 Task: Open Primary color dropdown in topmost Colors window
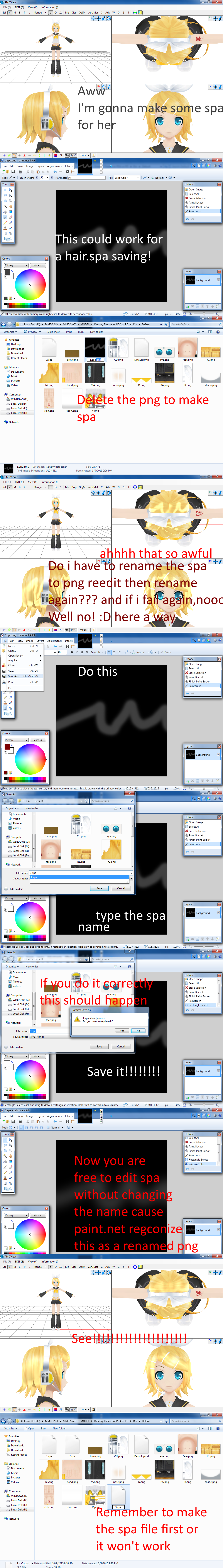click(x=16, y=265)
